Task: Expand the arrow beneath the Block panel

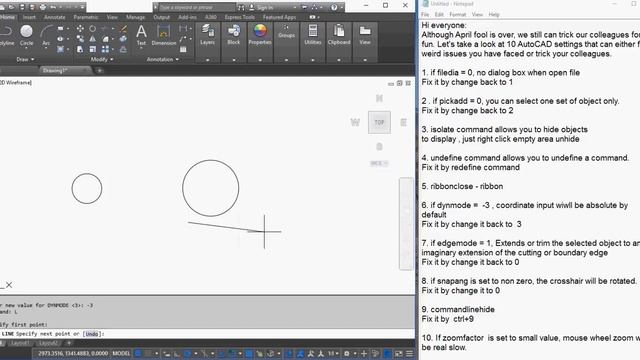Action: pyautogui.click(x=234, y=60)
